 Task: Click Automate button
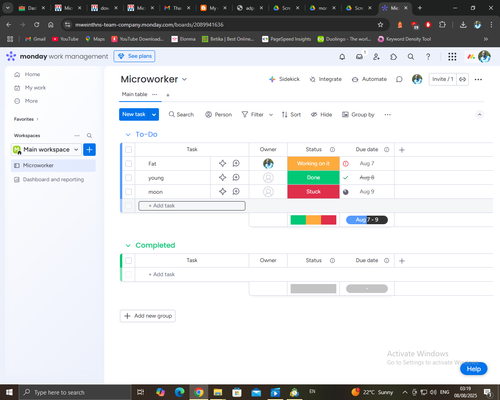(369, 79)
